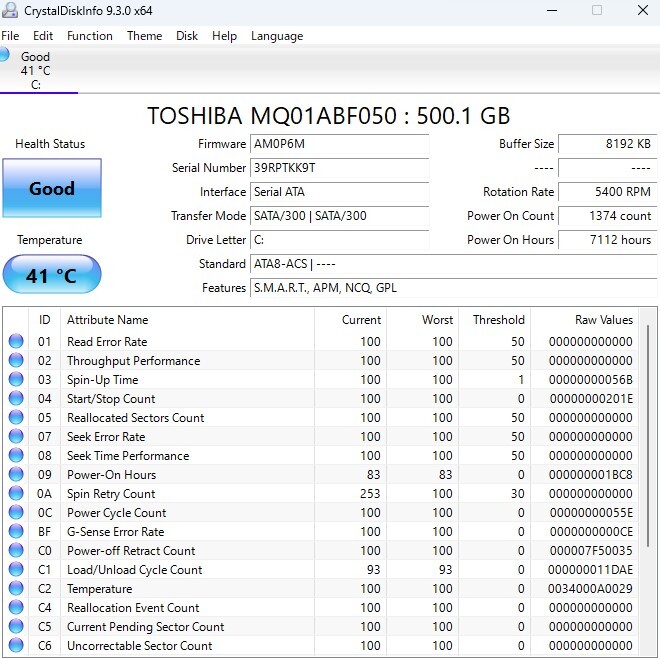Click the Attribute Name column header
660x659 pixels.
pos(107,320)
